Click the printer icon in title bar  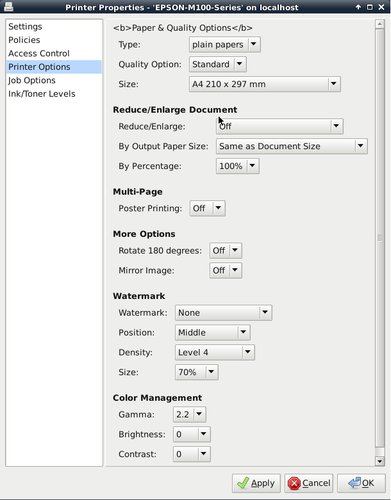point(9,6)
